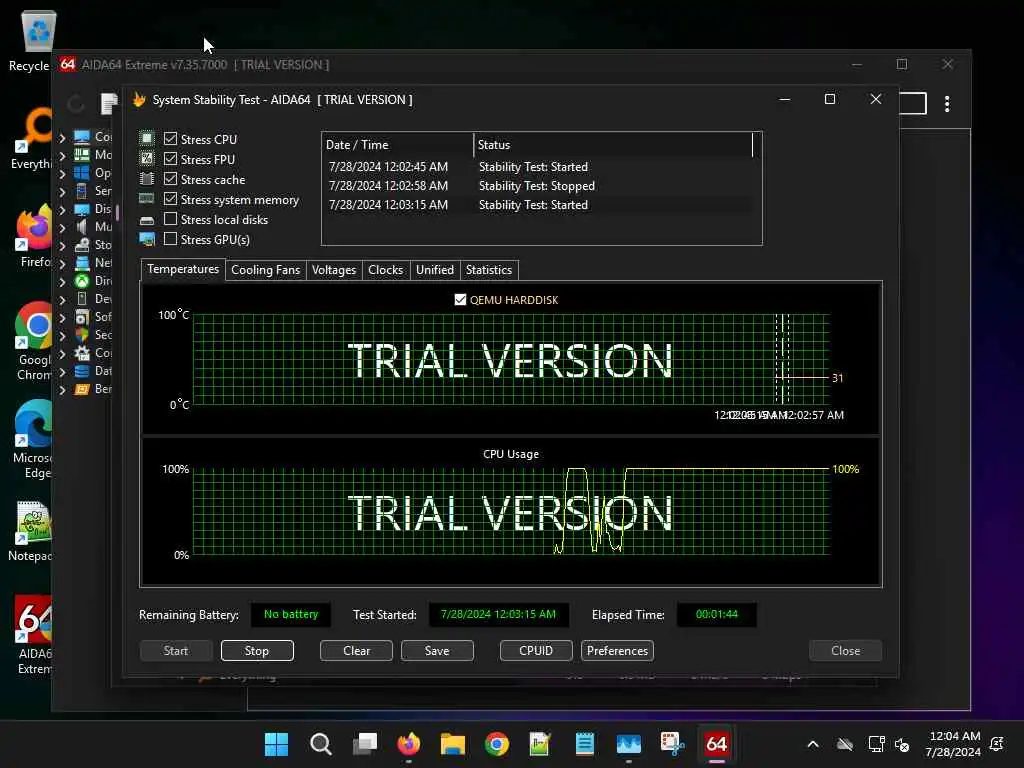Select the Storage drive tree icon
Viewport: 1024px width, 768px height.
(x=82, y=245)
